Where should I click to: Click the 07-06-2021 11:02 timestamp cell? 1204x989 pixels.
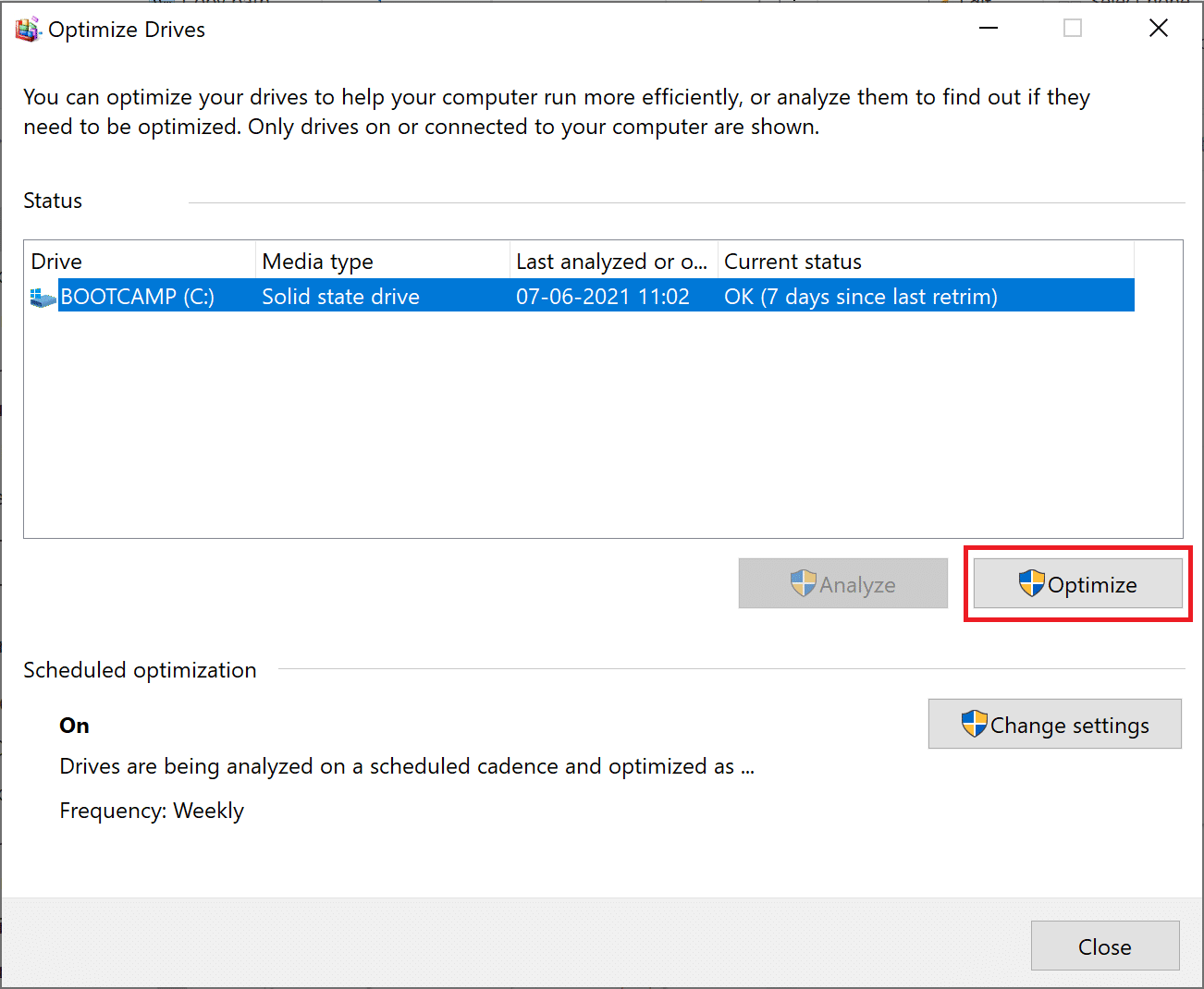click(x=603, y=296)
